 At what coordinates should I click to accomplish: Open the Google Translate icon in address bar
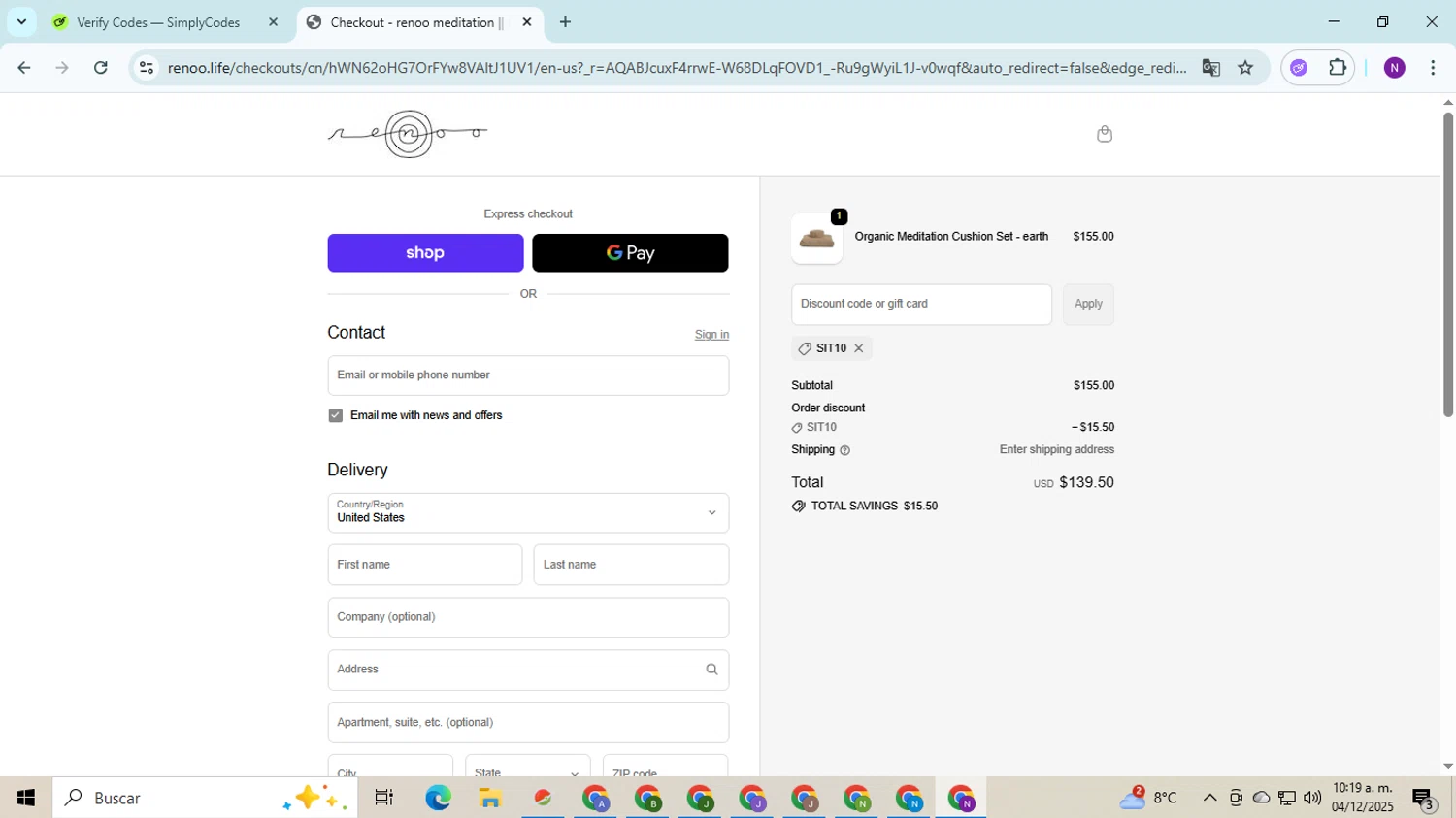pos(1210,68)
